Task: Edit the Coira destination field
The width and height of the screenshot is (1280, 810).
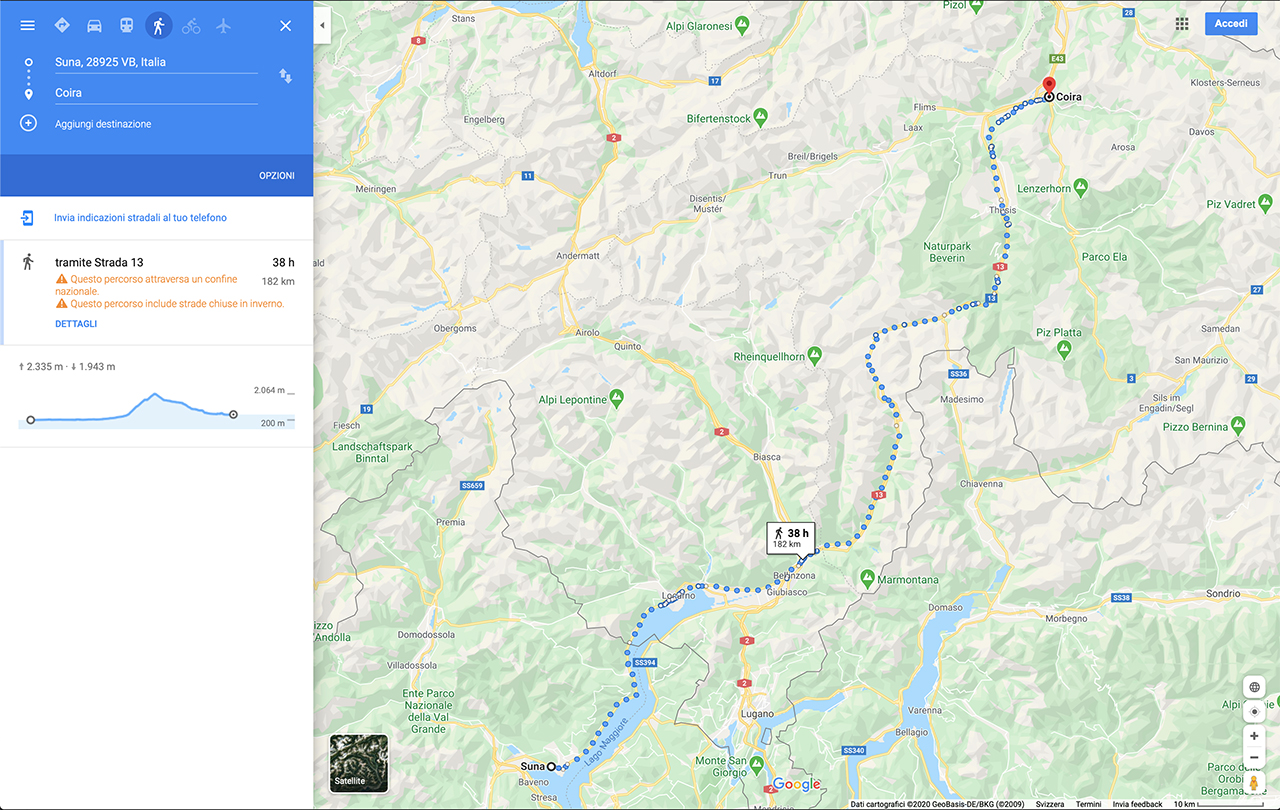Action: (x=156, y=93)
